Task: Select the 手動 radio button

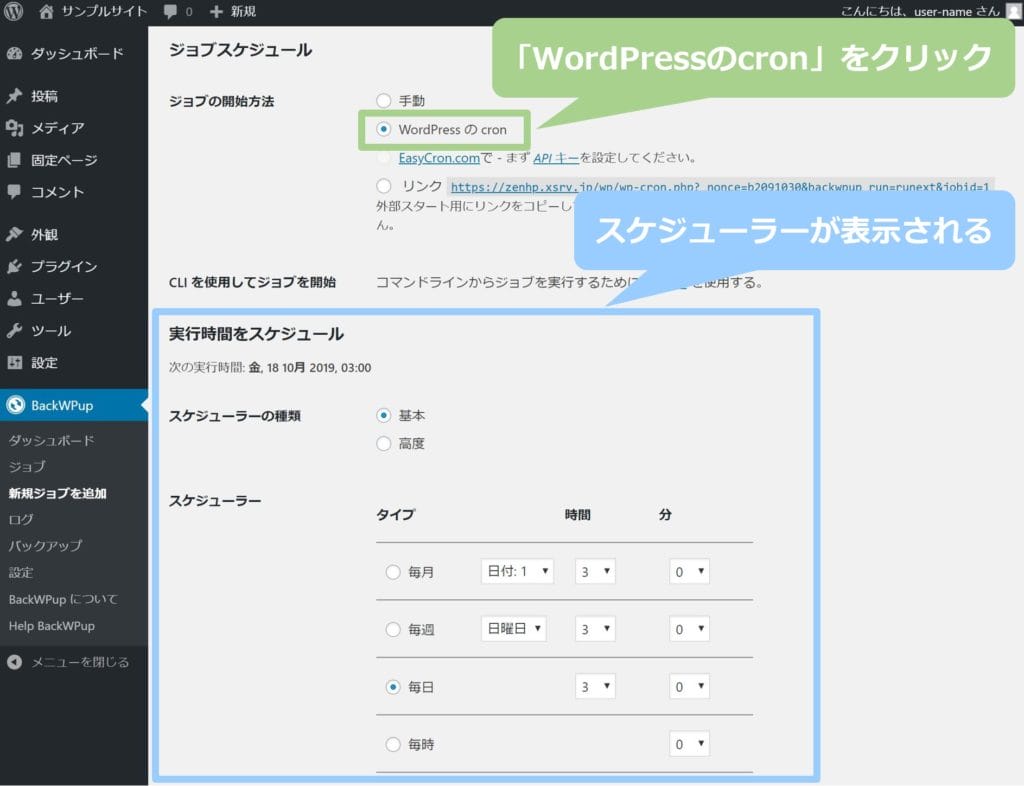Action: (x=384, y=101)
